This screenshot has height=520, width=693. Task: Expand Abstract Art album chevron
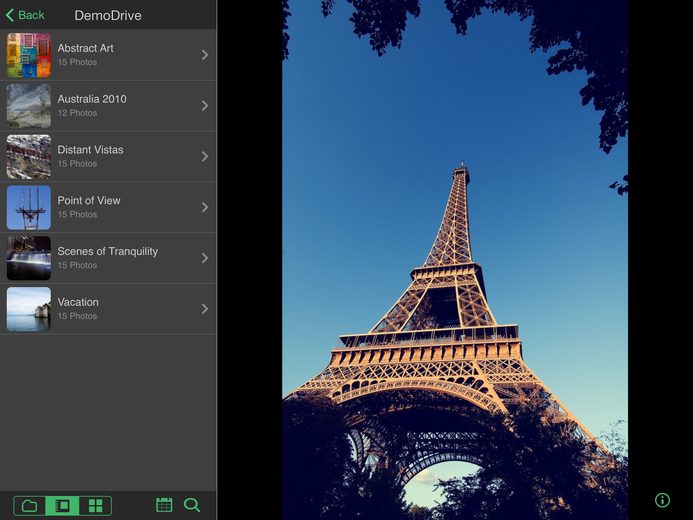[x=205, y=55]
